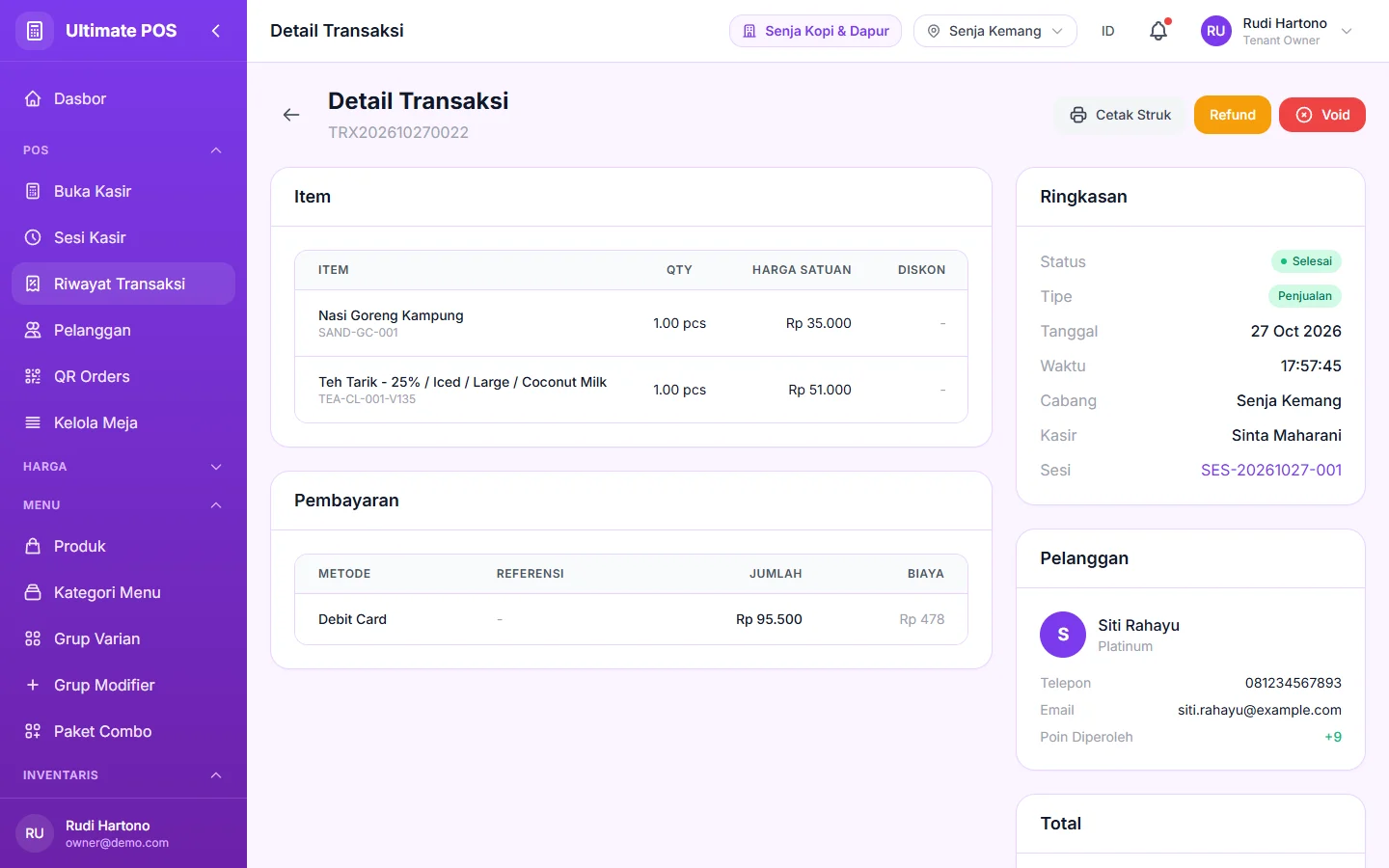Open Grup Varian item

tap(123, 638)
